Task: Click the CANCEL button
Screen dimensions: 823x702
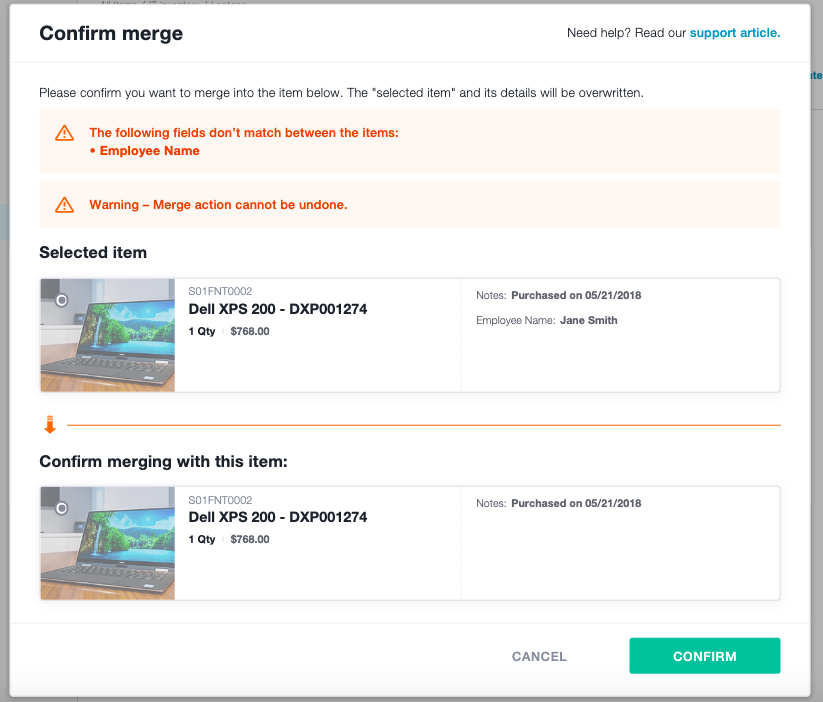Action: pyautogui.click(x=539, y=656)
